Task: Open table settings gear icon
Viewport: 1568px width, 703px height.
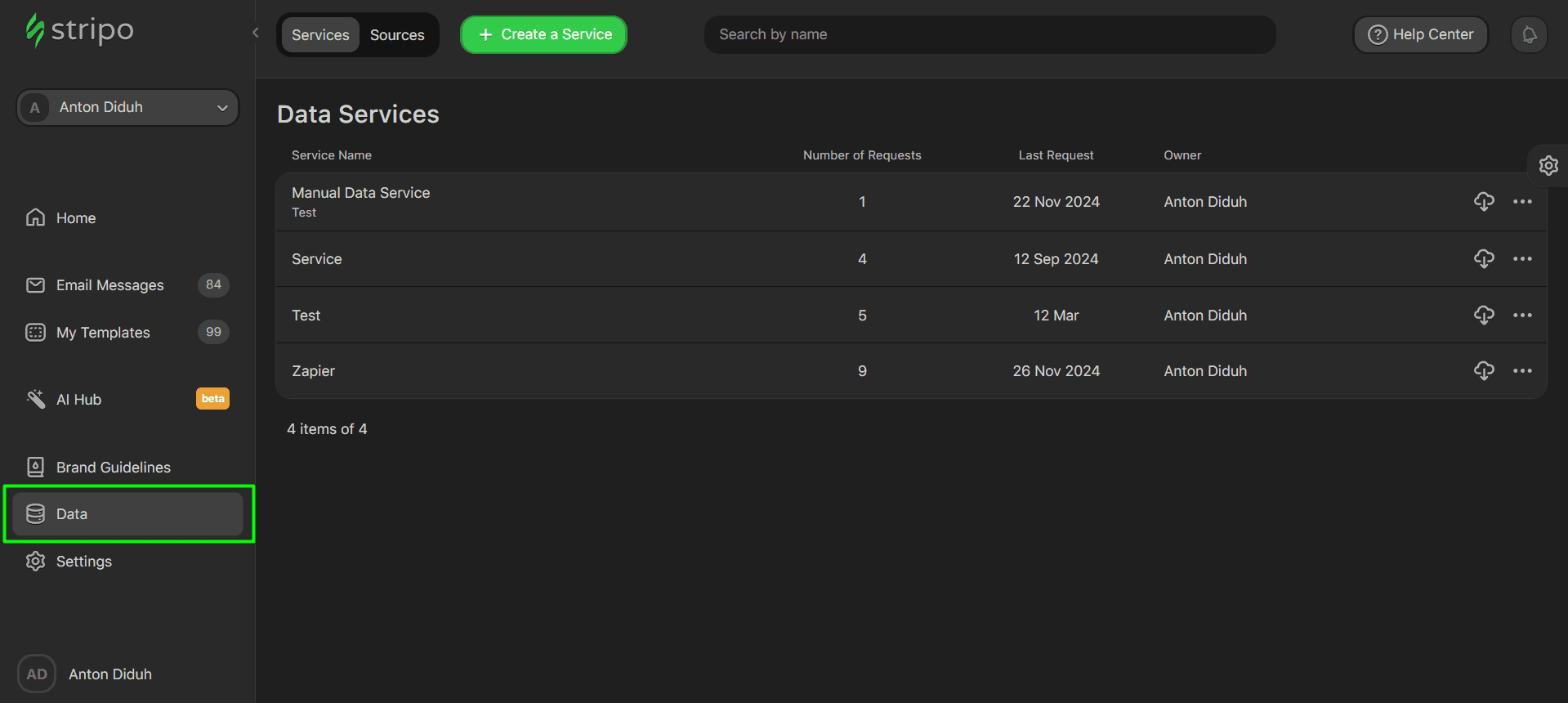Action: coord(1548,166)
